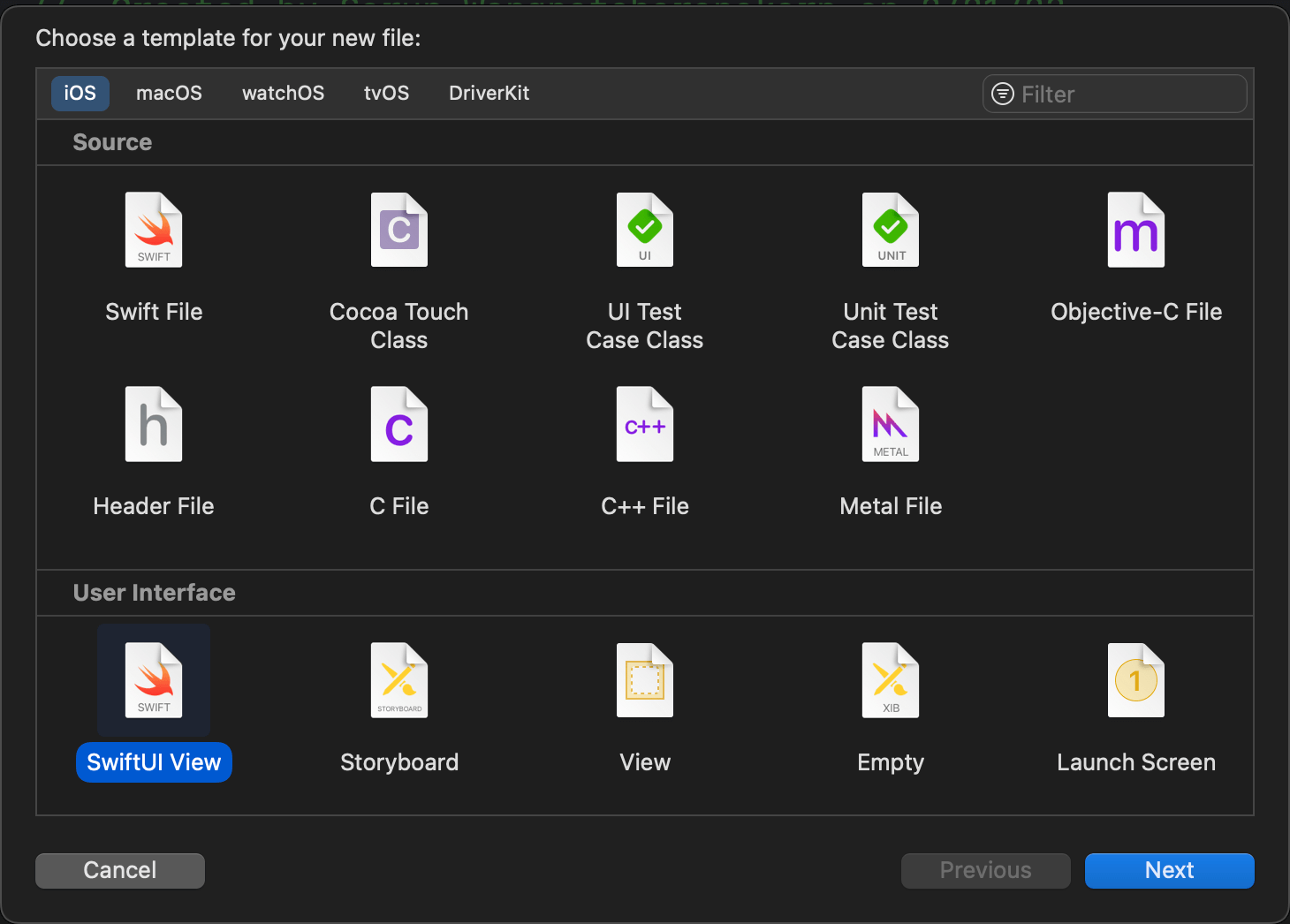Click the 'Storyboard' label
Screen dimensions: 1290x924
399,762
